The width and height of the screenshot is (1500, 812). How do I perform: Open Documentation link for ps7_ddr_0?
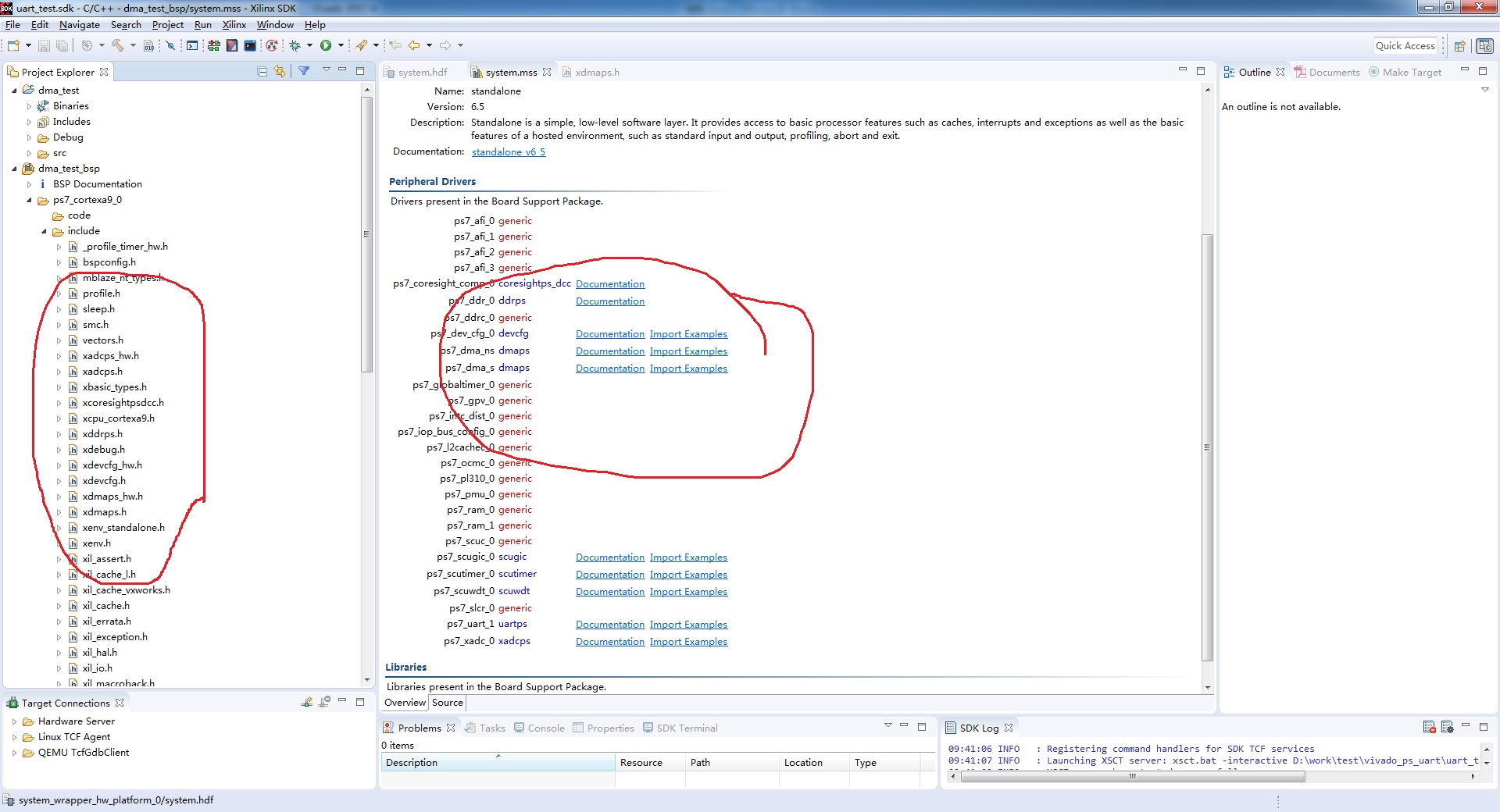610,301
